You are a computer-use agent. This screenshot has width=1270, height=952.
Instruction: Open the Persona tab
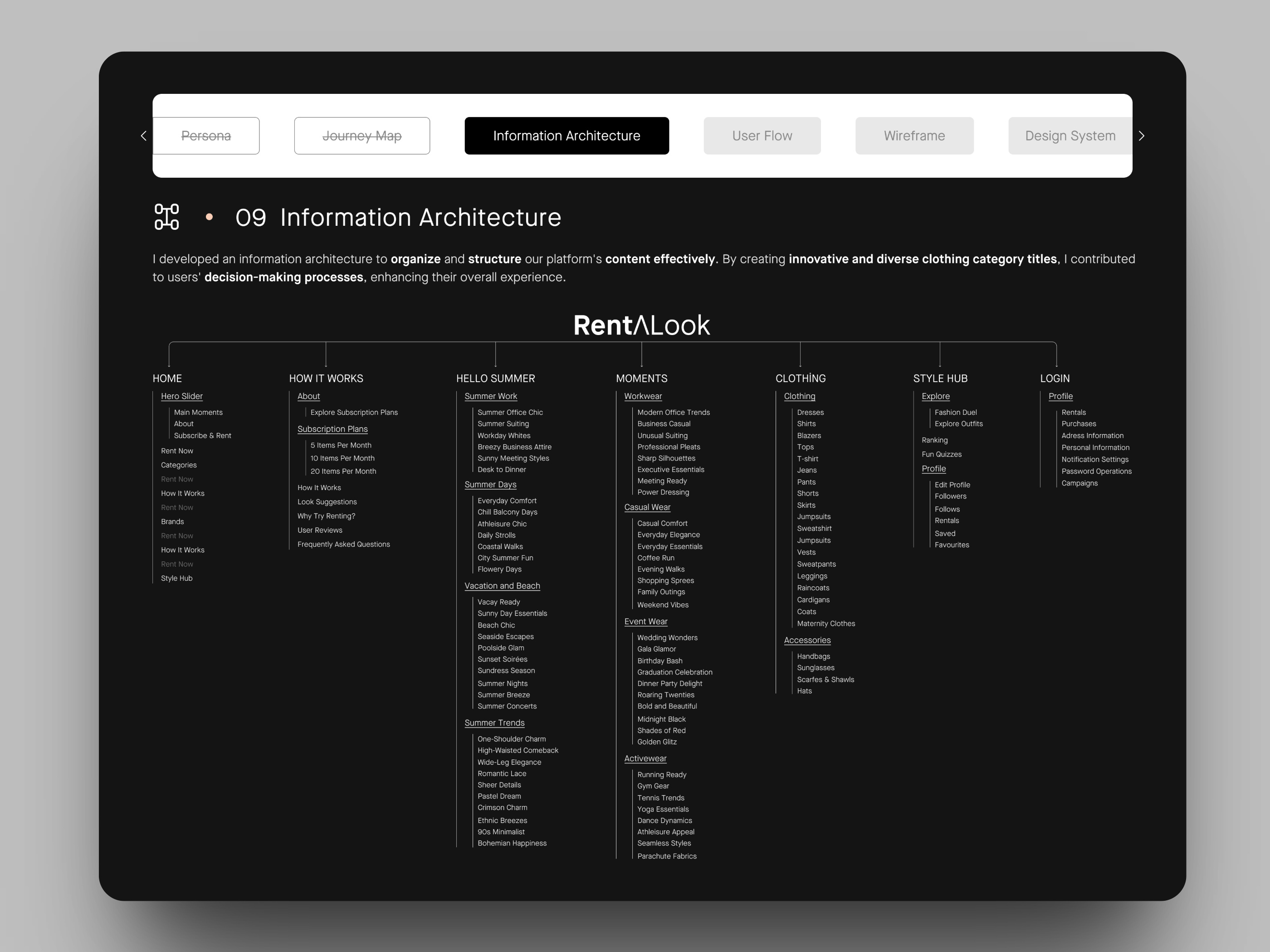click(x=206, y=136)
